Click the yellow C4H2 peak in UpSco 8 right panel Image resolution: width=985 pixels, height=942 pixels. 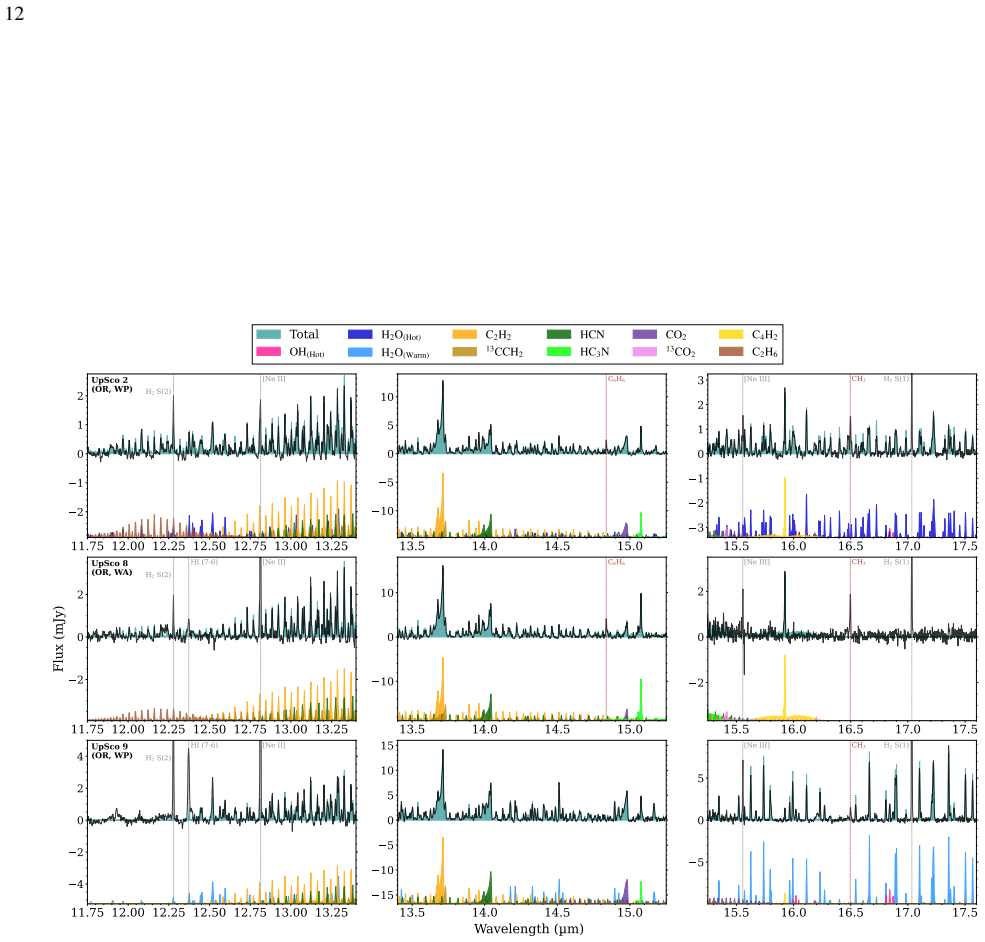pos(785,688)
